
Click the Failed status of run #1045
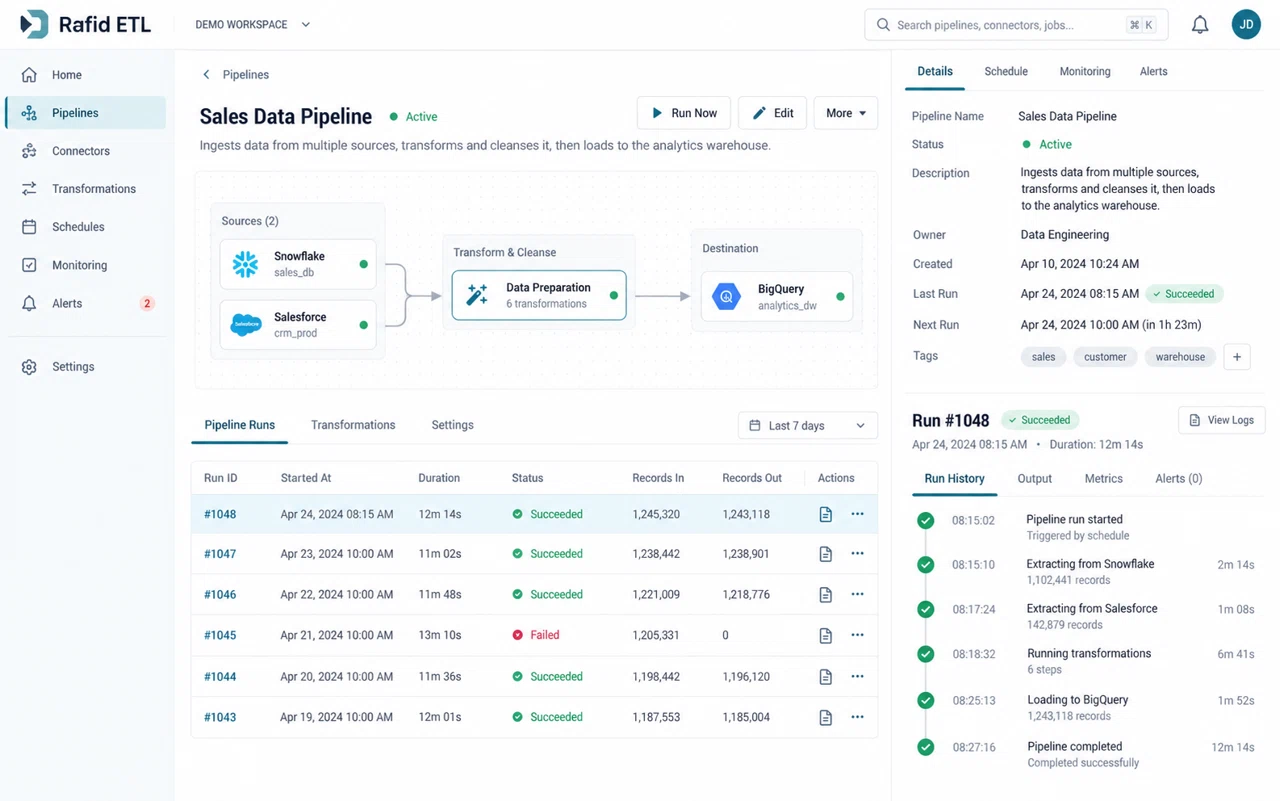pos(536,635)
